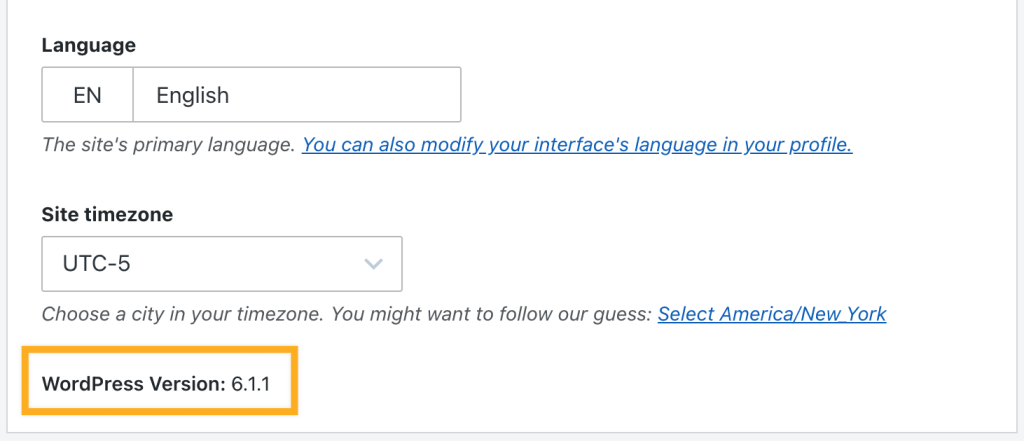Screen dimensions: 1024x441
Task: Click the gray background below settings panel
Action: pos(512,437)
